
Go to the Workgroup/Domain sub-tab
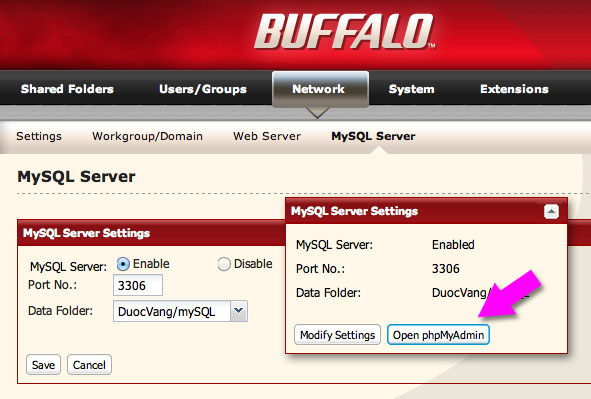click(x=147, y=136)
